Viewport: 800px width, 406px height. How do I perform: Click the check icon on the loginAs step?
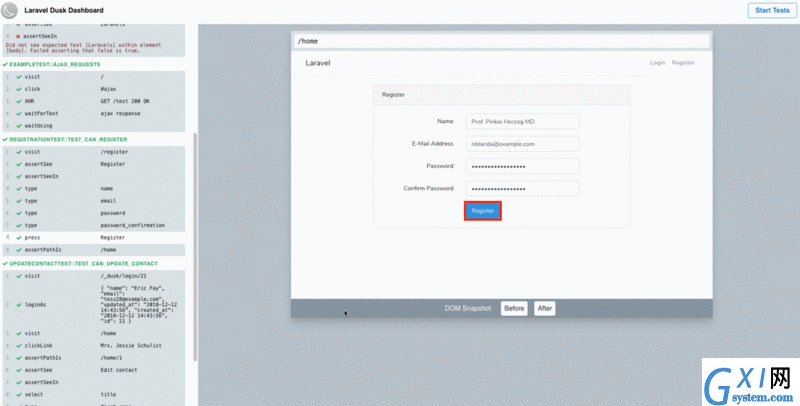(19, 305)
